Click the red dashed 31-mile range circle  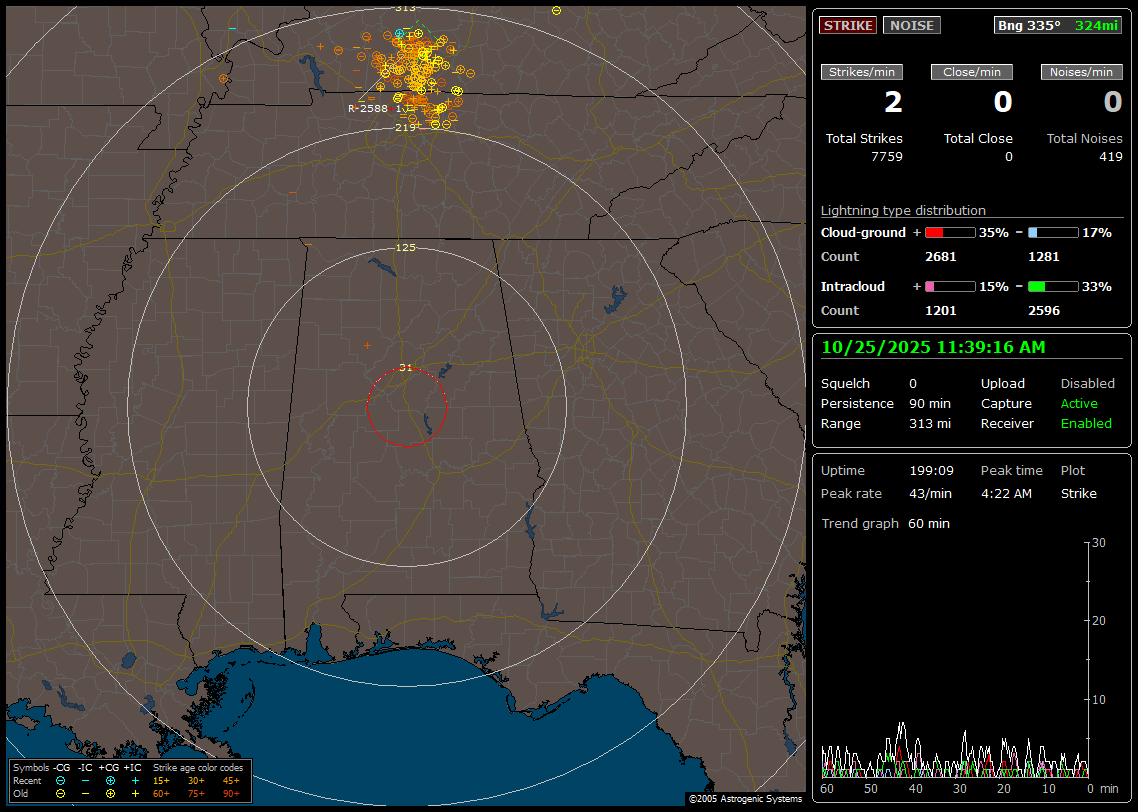click(x=367, y=405)
